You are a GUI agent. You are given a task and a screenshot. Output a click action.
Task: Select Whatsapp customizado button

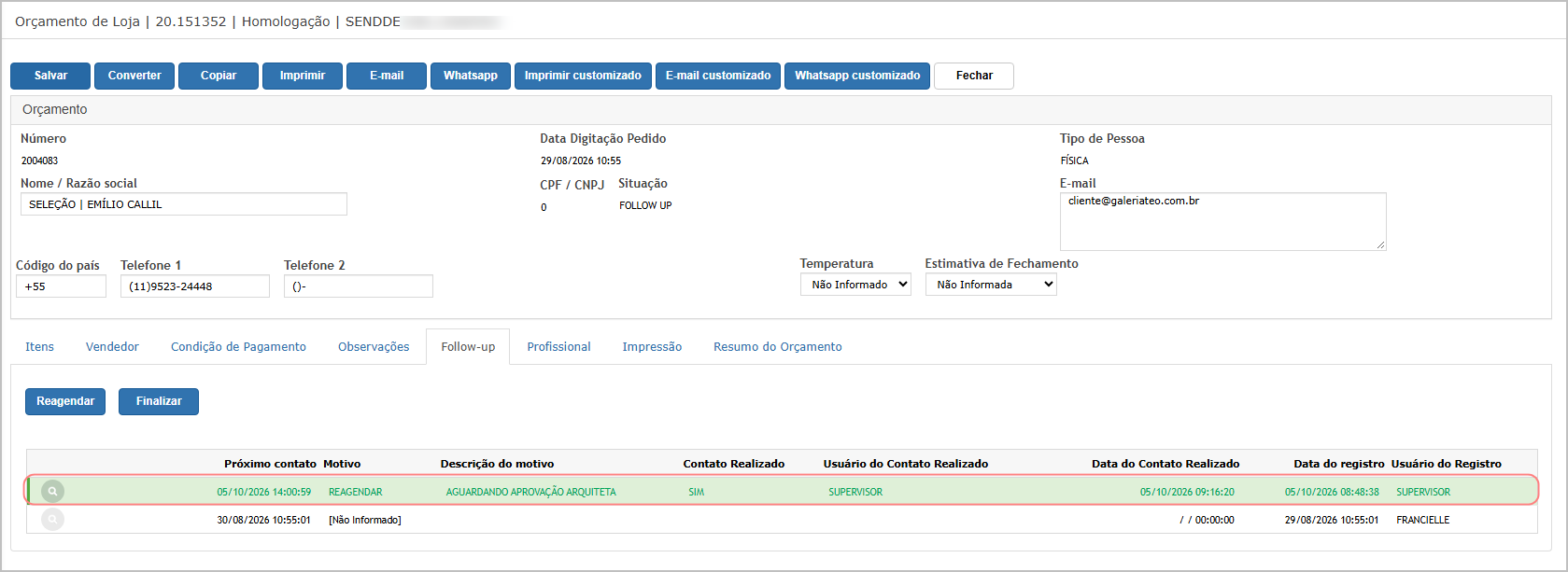click(x=857, y=76)
